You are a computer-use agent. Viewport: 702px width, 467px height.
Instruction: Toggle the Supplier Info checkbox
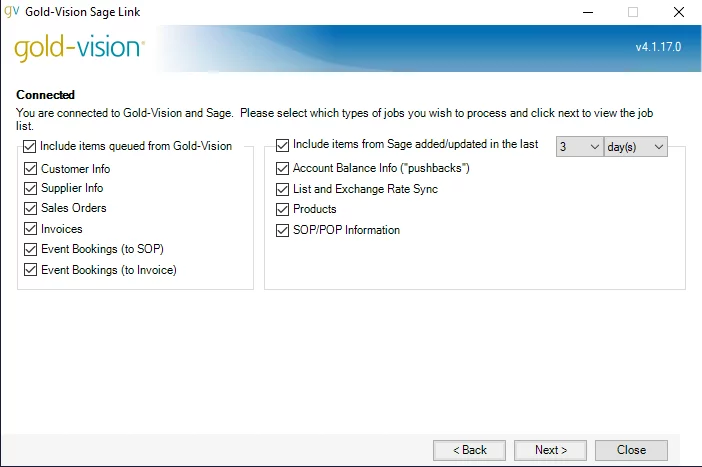pos(30,188)
